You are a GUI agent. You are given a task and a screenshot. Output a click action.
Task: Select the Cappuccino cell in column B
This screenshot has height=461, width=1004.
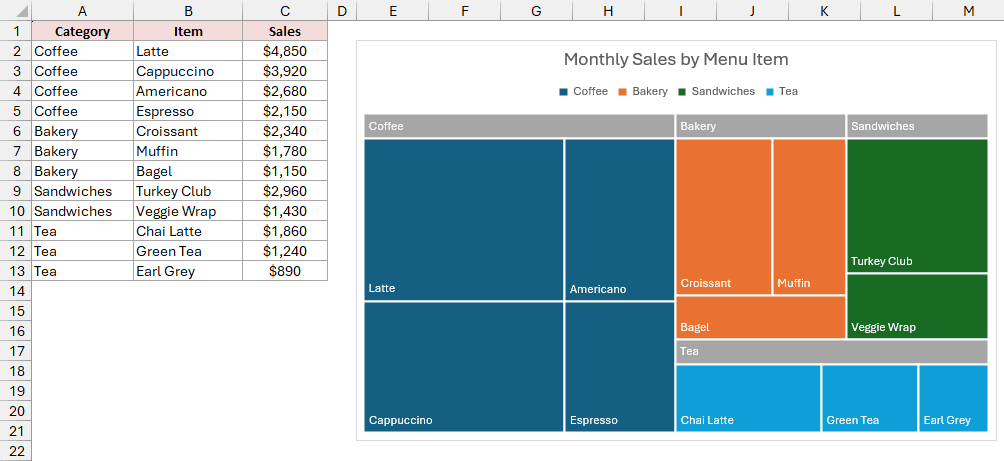click(x=188, y=71)
